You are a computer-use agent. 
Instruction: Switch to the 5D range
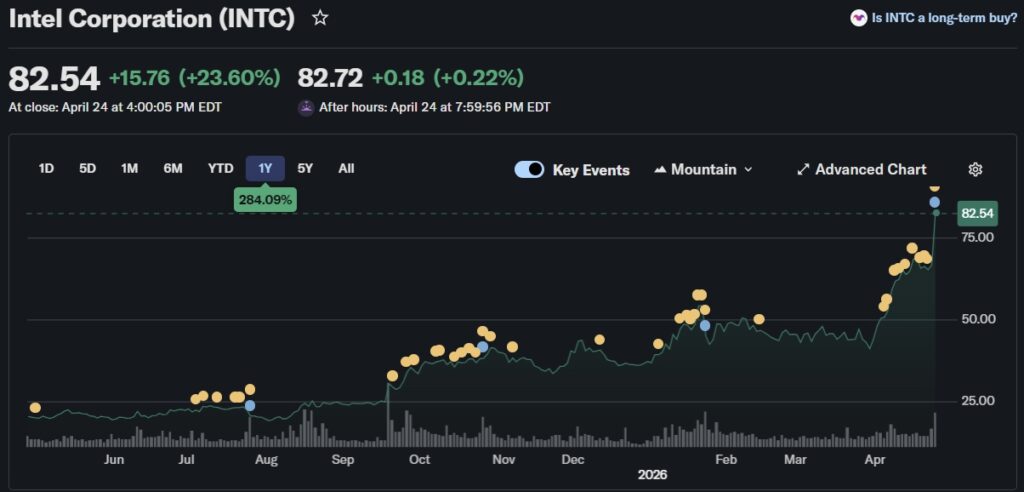(88, 169)
